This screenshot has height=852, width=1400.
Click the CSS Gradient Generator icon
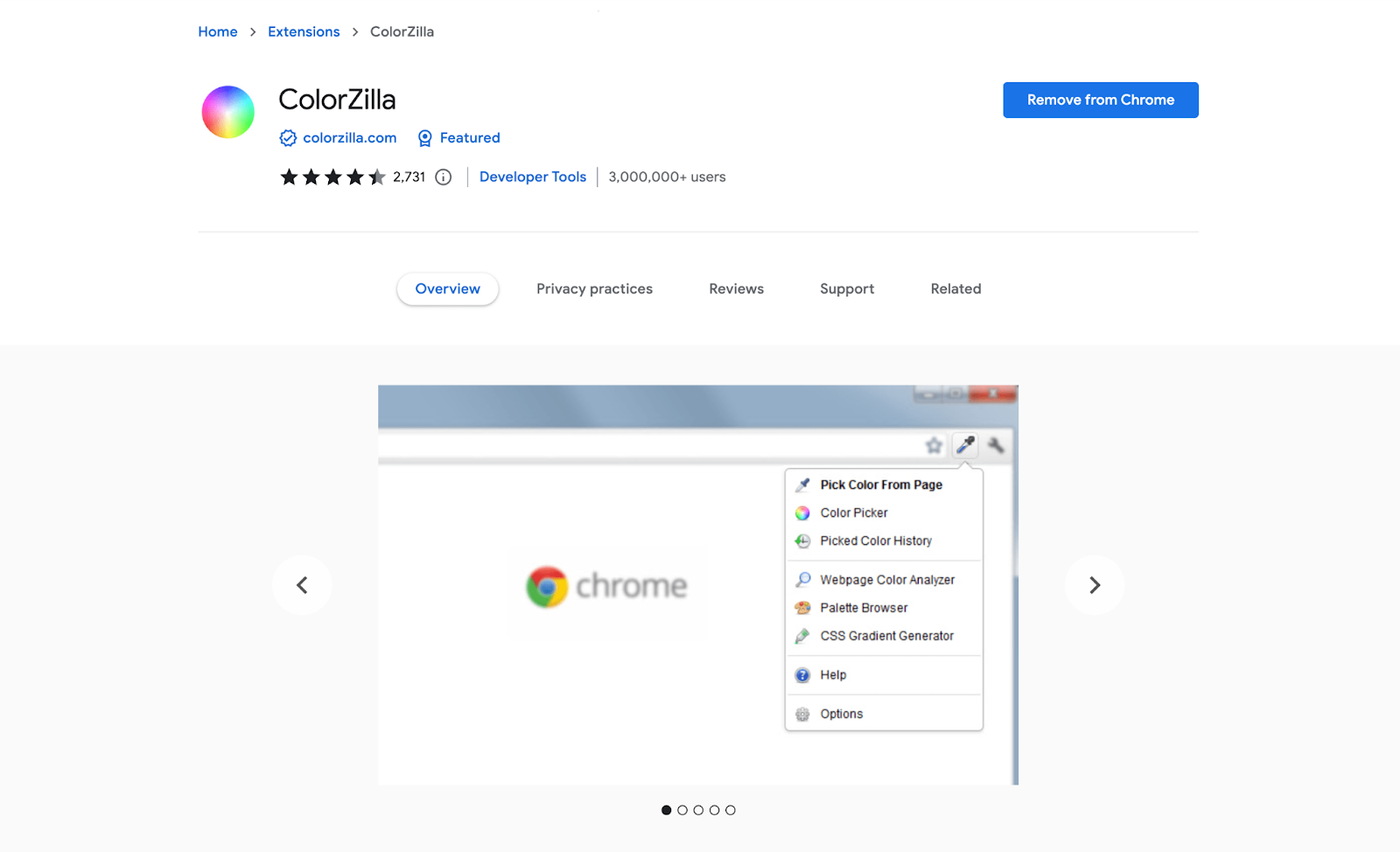[802, 636]
